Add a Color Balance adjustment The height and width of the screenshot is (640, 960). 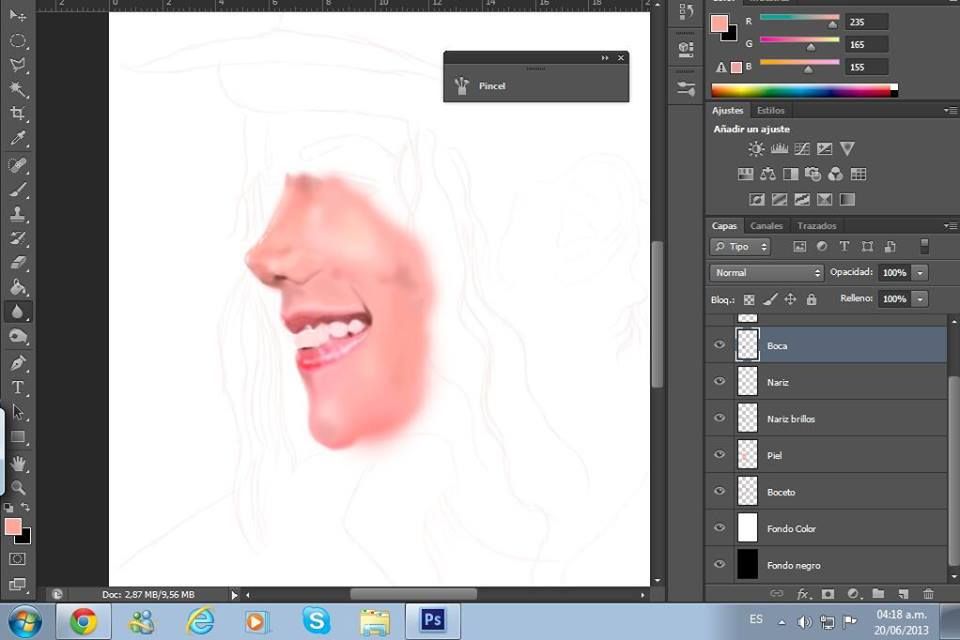[x=768, y=175]
